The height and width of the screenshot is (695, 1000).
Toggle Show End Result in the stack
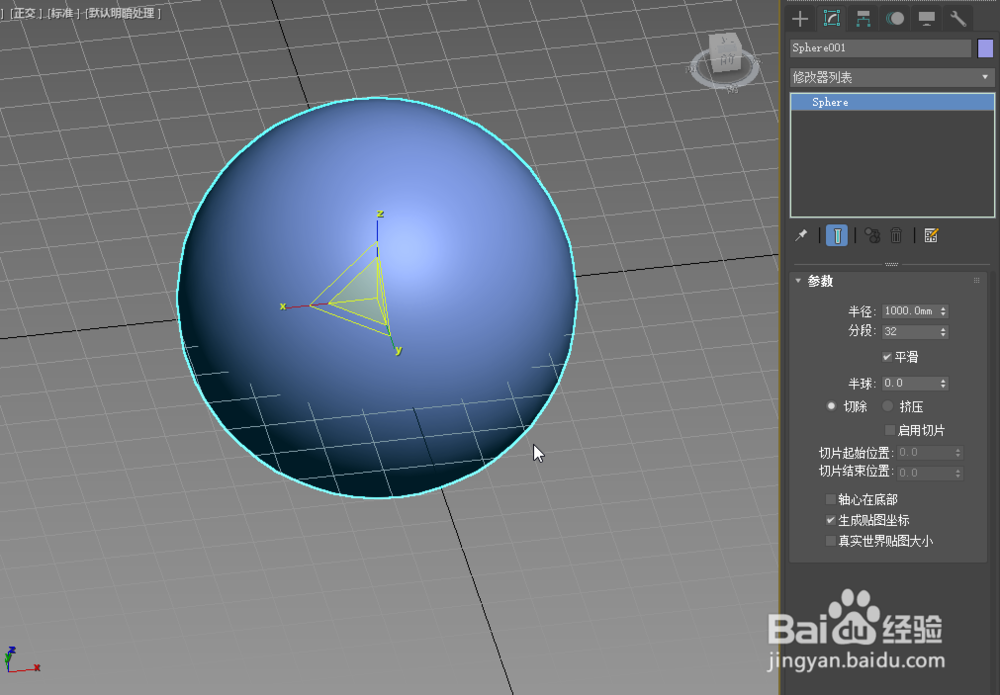(836, 235)
